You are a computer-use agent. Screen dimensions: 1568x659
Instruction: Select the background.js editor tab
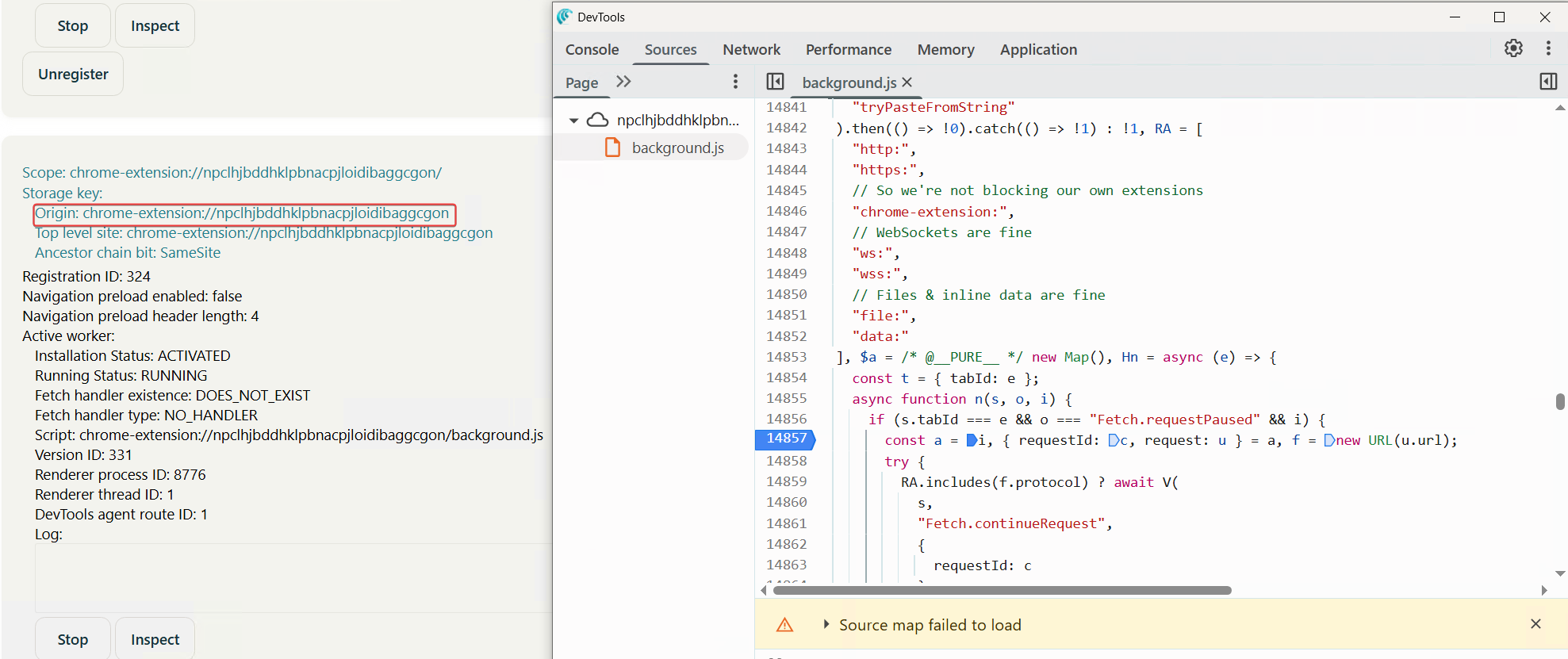(x=849, y=82)
